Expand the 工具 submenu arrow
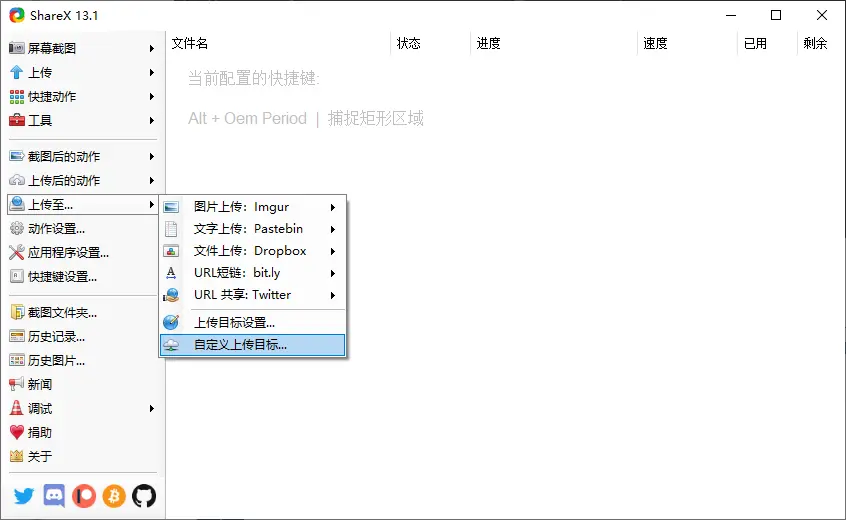The height and width of the screenshot is (520, 846). point(152,120)
